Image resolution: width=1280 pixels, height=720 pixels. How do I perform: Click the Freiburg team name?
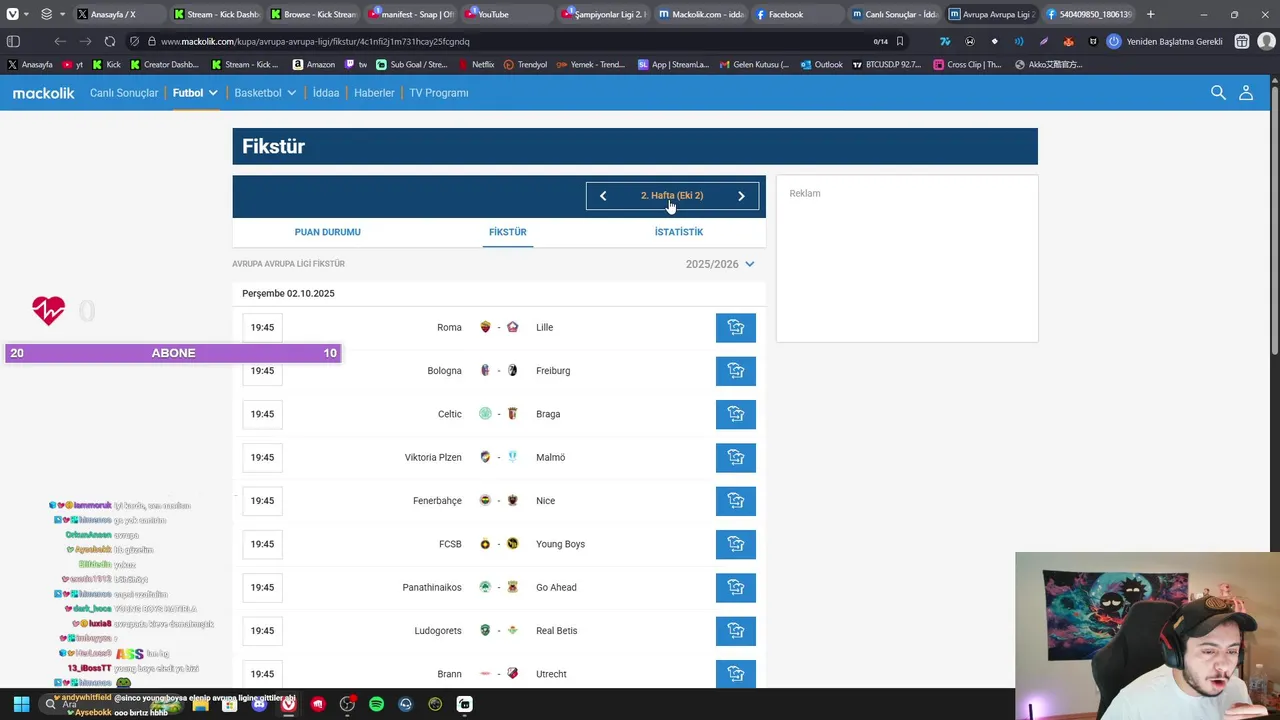(553, 371)
